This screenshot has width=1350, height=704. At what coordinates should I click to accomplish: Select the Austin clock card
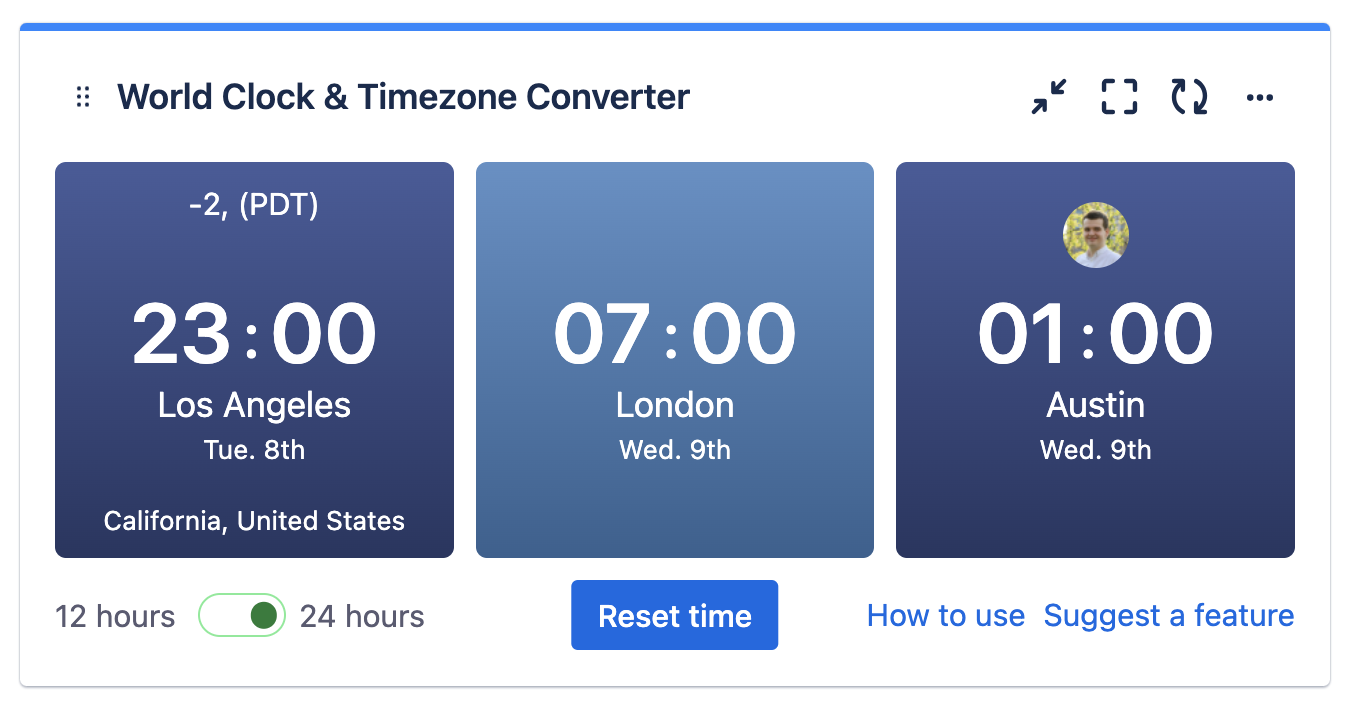point(1095,360)
